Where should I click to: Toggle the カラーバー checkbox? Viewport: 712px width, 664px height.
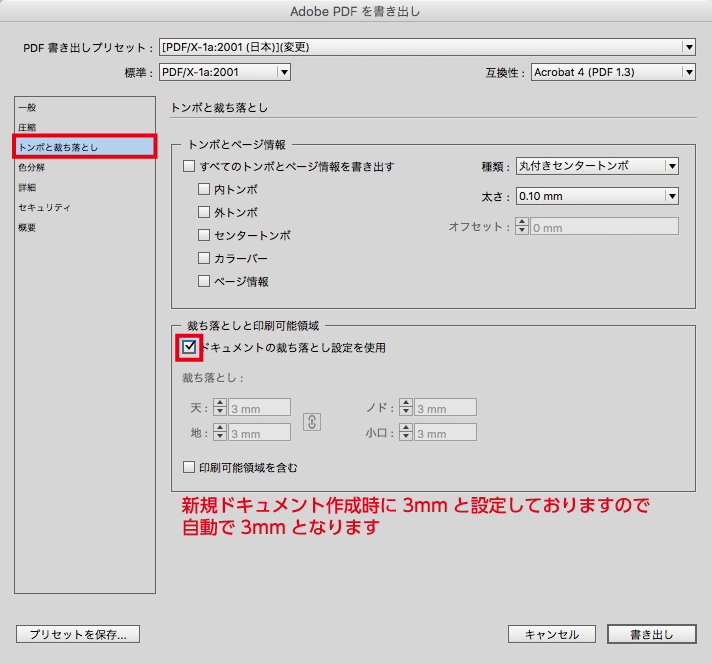point(205,259)
